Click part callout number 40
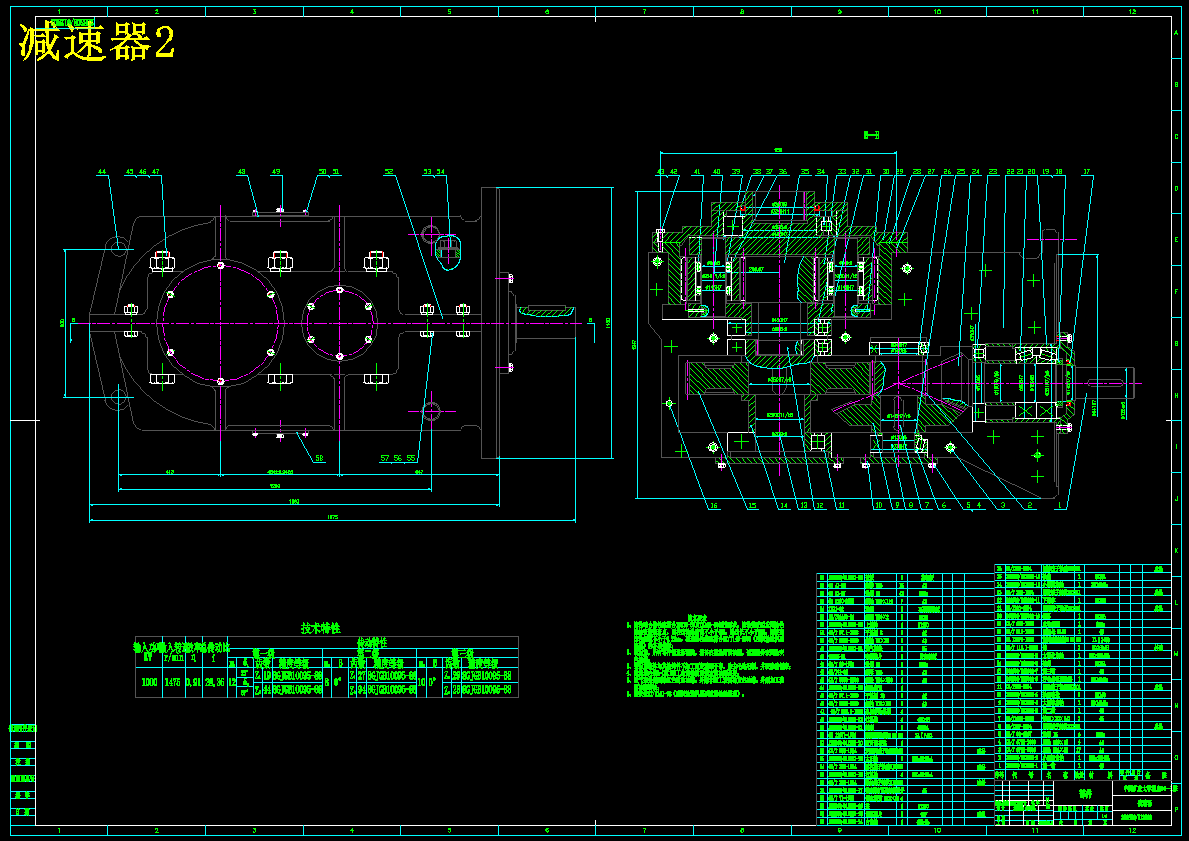1189x841 pixels. [717, 171]
